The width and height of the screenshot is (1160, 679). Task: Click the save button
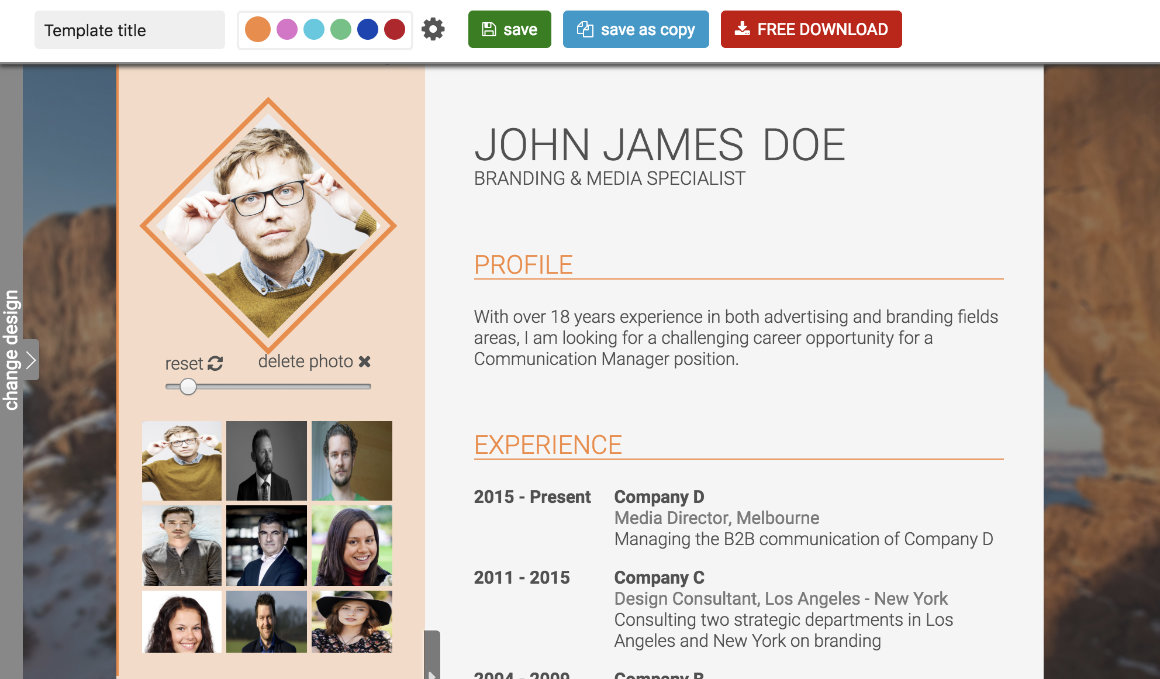[x=509, y=30]
